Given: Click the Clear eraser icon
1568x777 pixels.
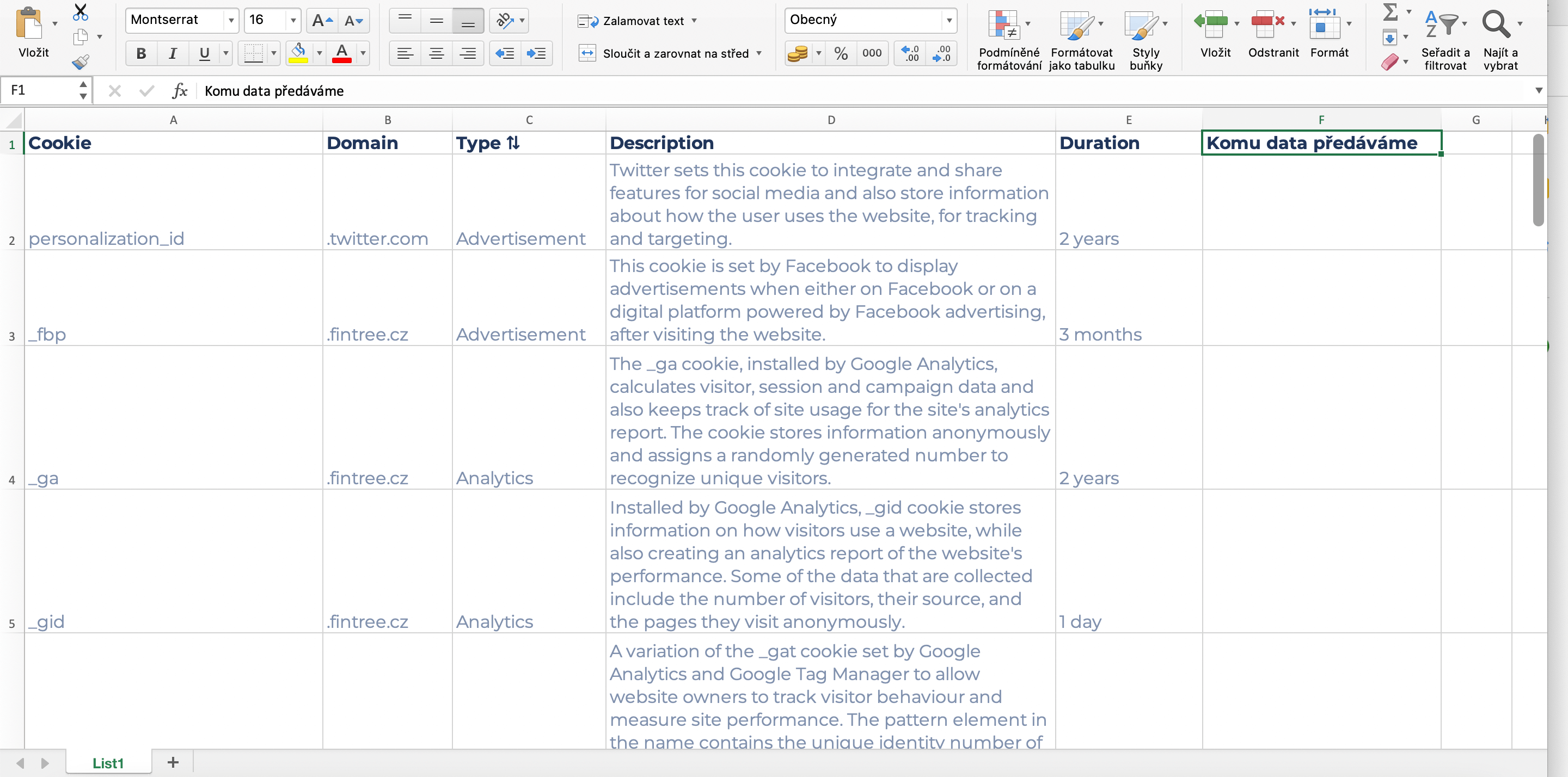Looking at the screenshot, I should coord(1389,61).
